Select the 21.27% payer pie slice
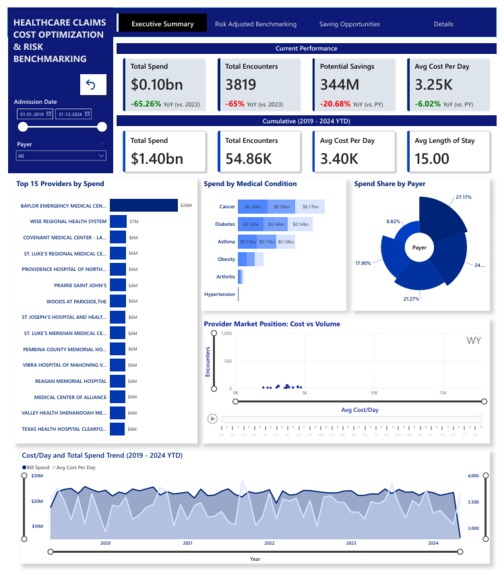 tap(420, 276)
